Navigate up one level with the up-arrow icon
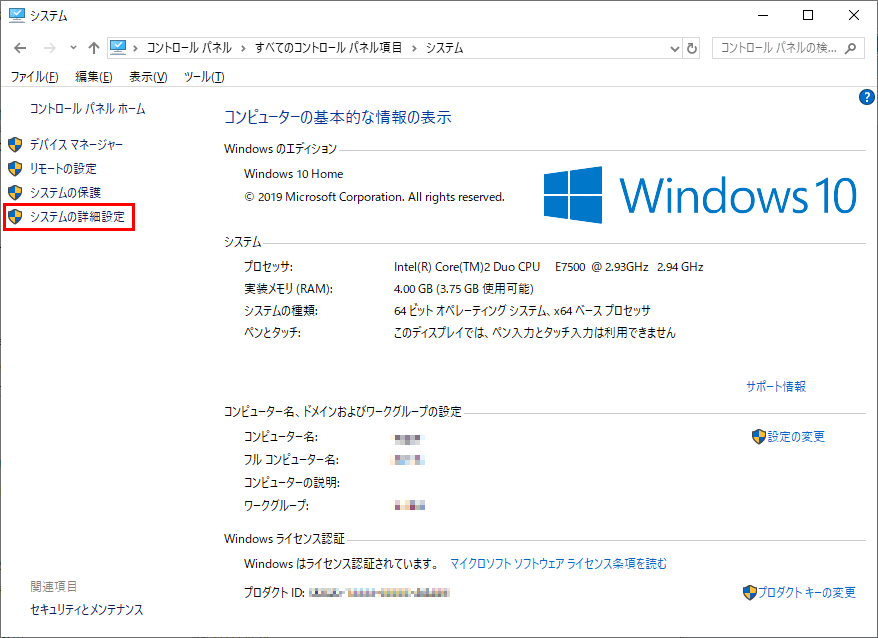The height and width of the screenshot is (638, 878). [93, 47]
